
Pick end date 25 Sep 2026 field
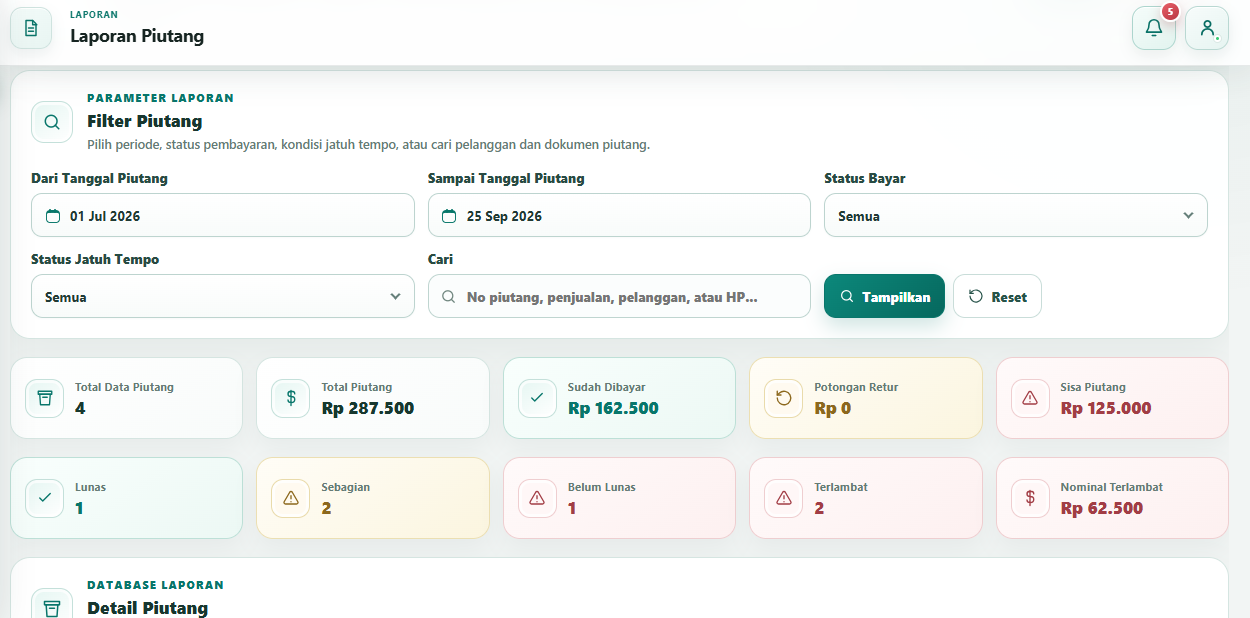(619, 215)
